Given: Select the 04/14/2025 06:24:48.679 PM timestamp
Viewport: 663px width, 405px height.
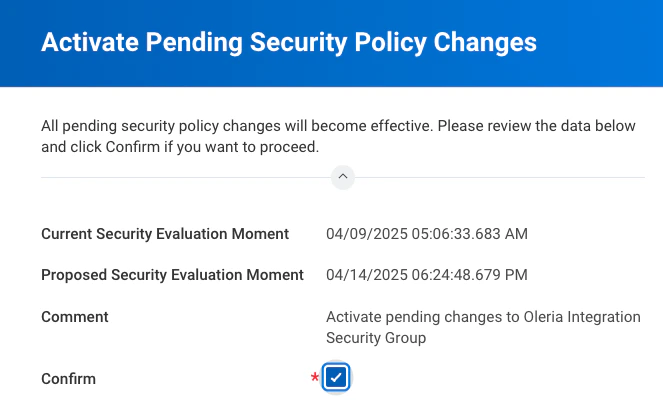Looking at the screenshot, I should click(x=427, y=275).
